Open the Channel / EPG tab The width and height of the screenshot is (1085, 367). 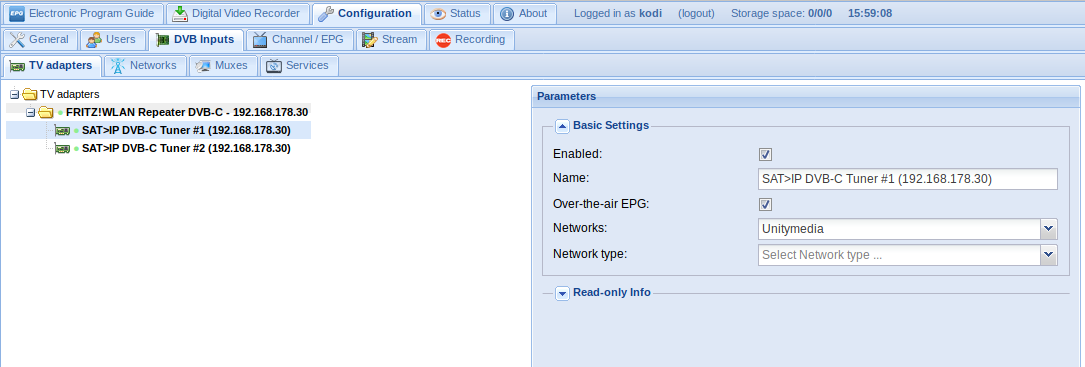point(301,39)
